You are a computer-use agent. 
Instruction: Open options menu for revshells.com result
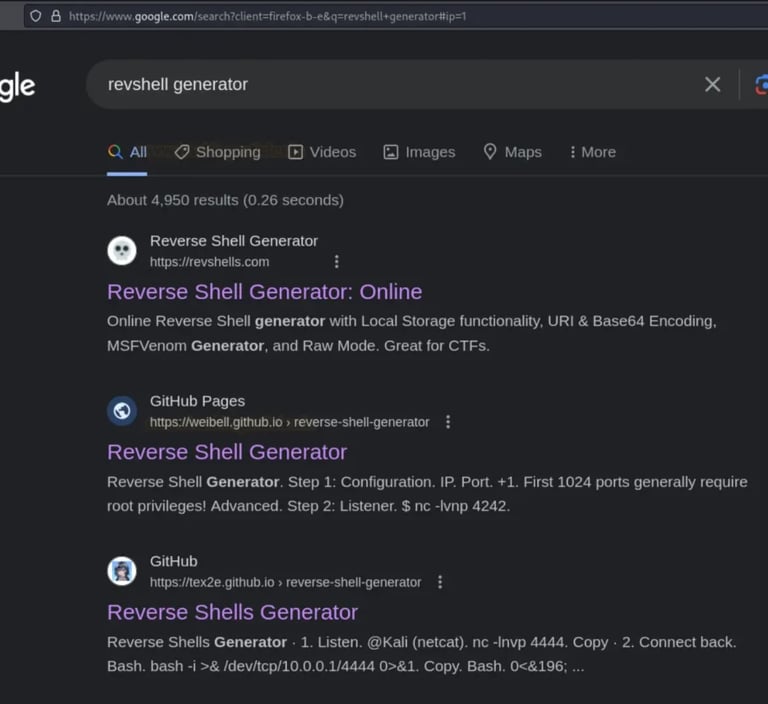point(336,262)
